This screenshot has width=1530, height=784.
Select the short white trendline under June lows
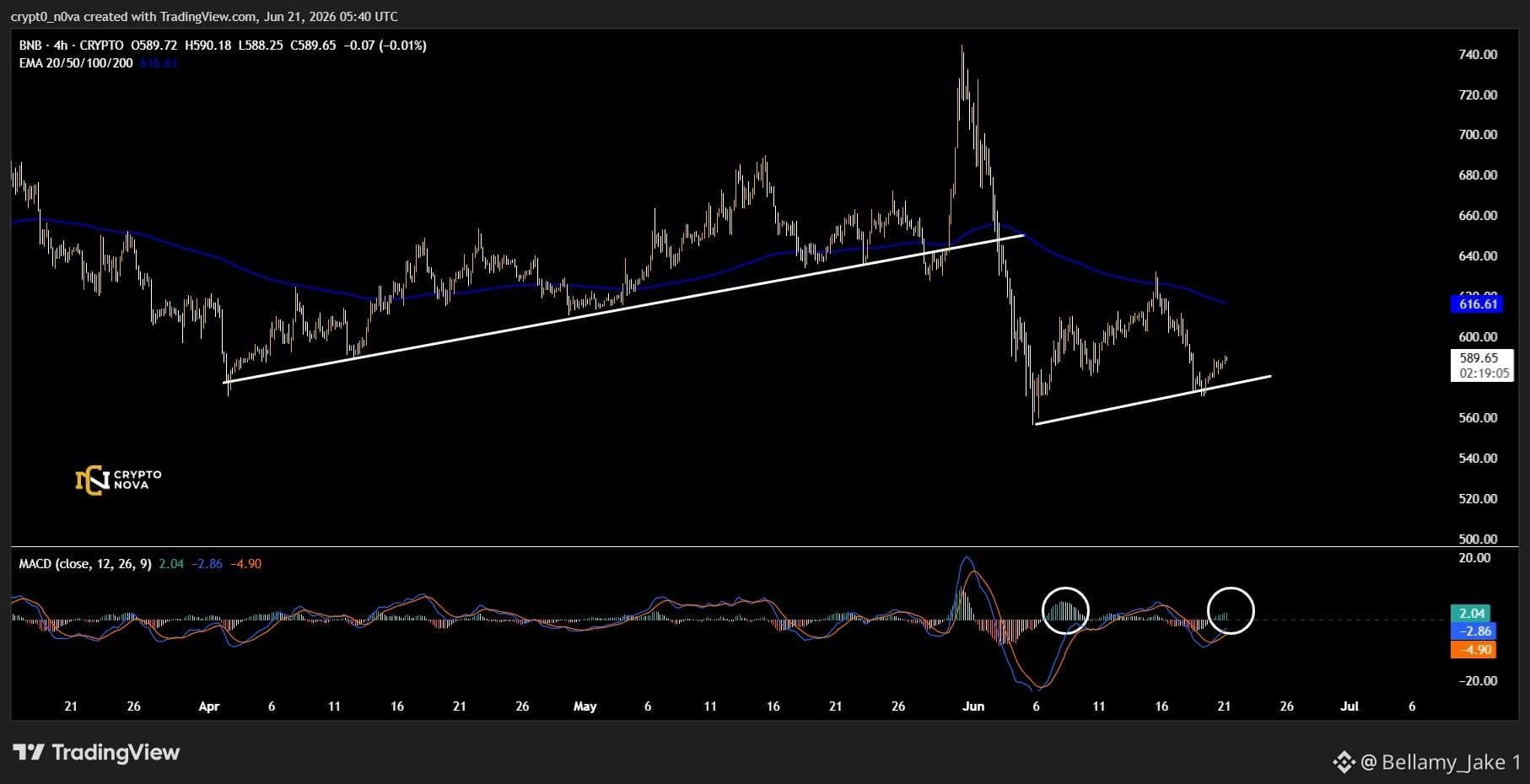(1152, 400)
